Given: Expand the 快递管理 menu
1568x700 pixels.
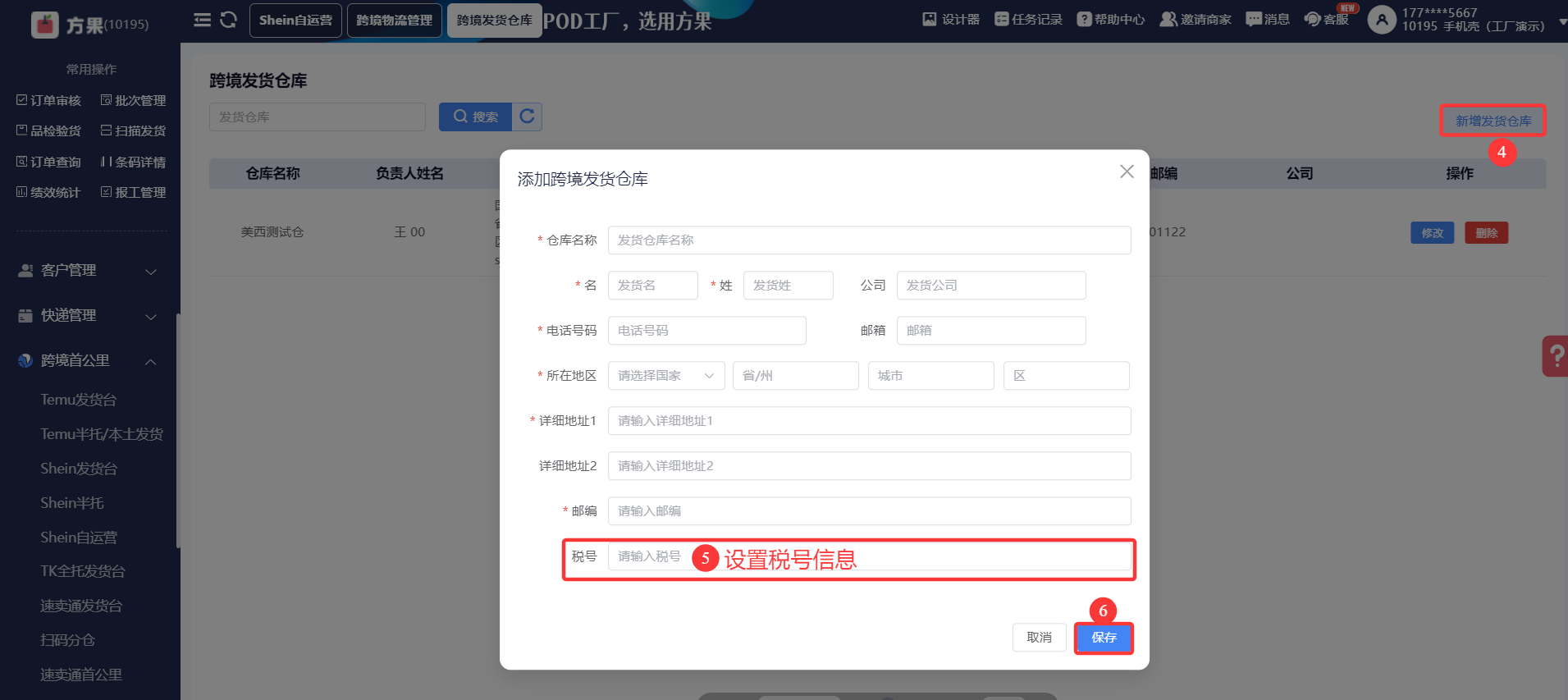Looking at the screenshot, I should click(x=89, y=315).
